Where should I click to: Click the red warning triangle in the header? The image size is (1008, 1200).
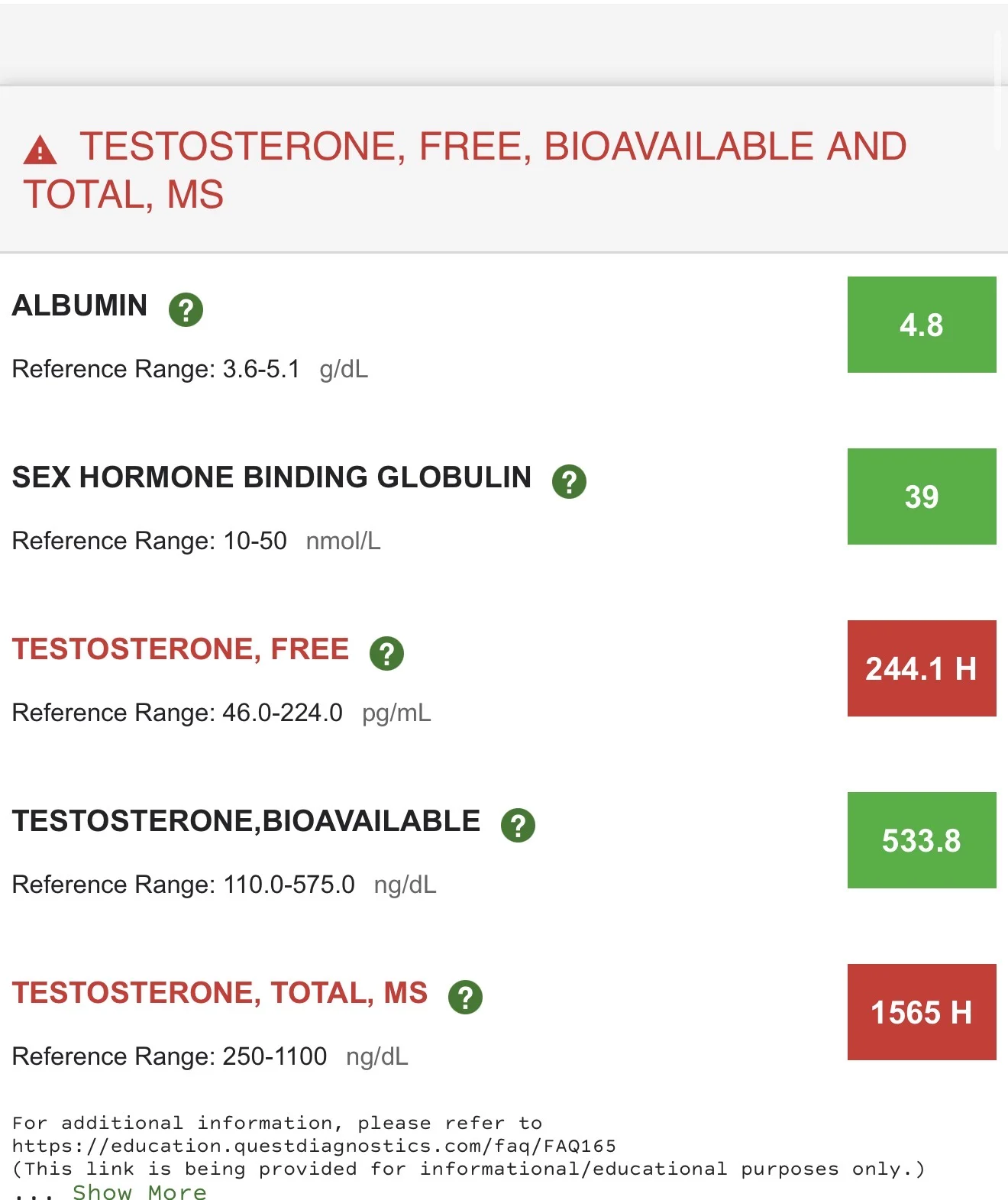point(40,150)
